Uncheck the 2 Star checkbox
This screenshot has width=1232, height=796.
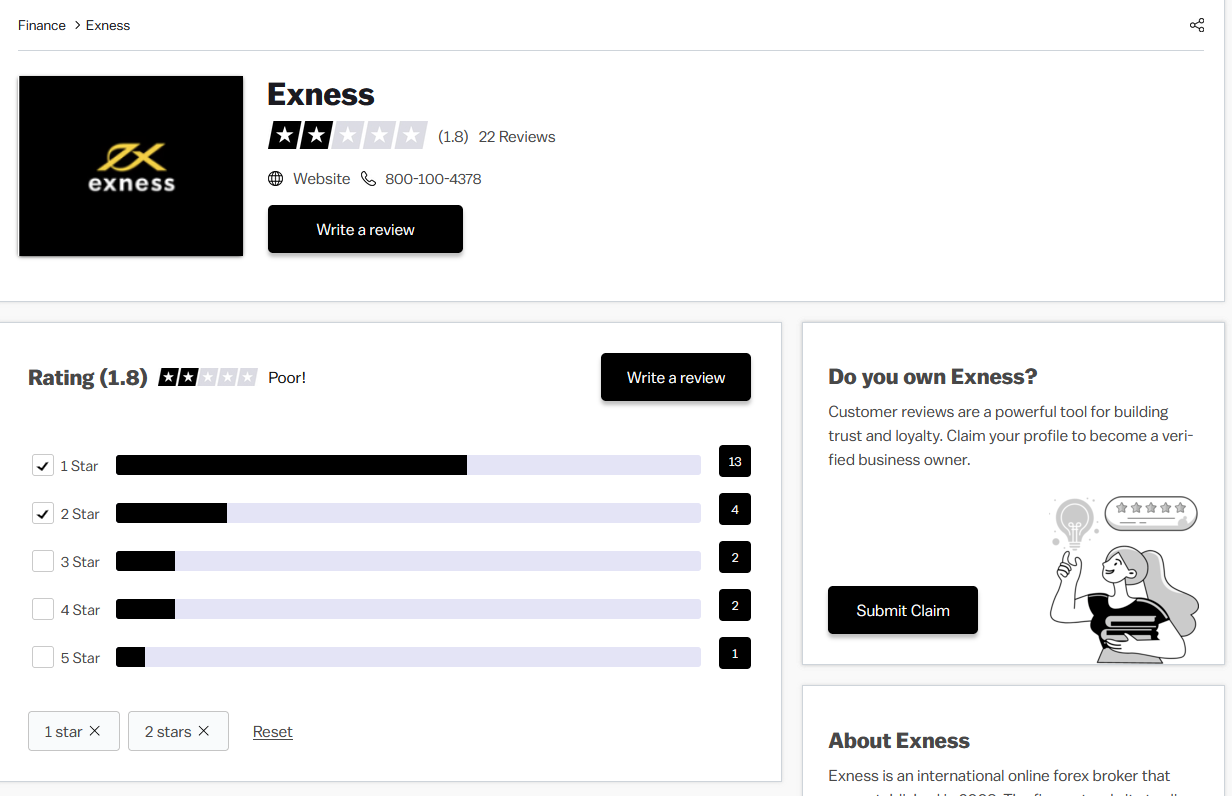pos(43,514)
